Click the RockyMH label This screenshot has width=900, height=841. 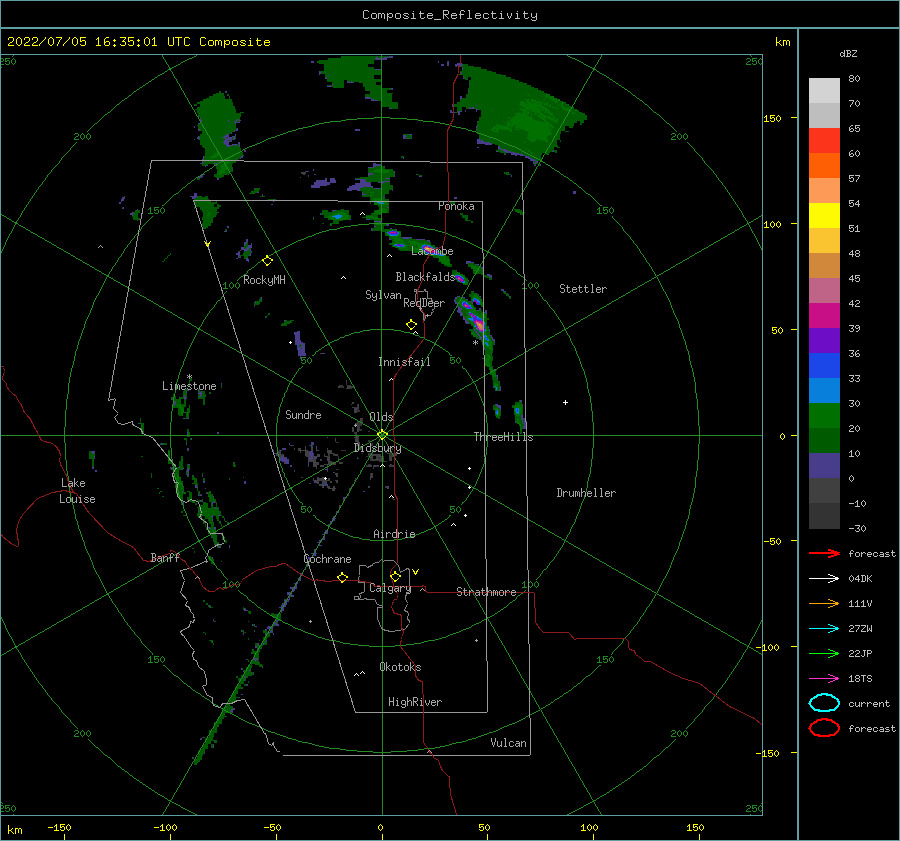(x=264, y=280)
